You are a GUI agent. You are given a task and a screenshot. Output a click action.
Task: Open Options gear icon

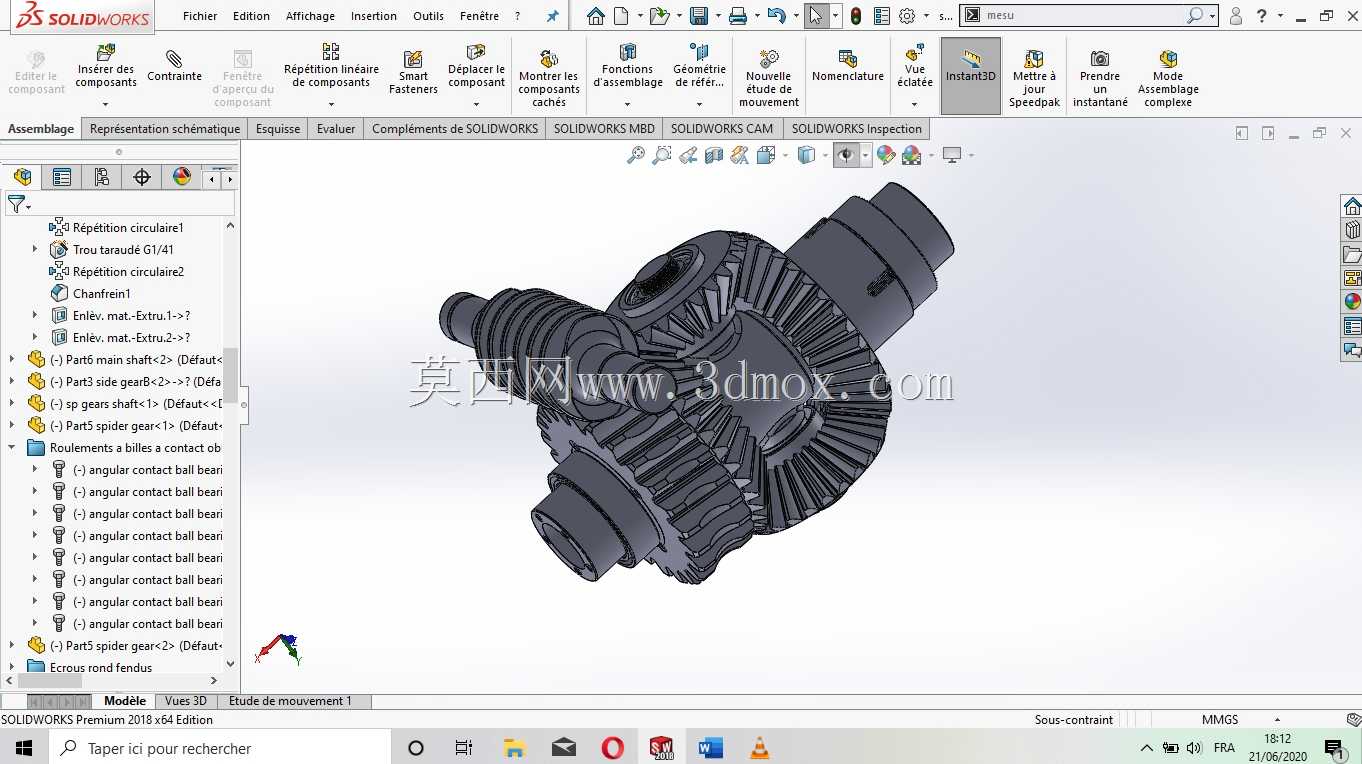pyautogui.click(x=907, y=16)
